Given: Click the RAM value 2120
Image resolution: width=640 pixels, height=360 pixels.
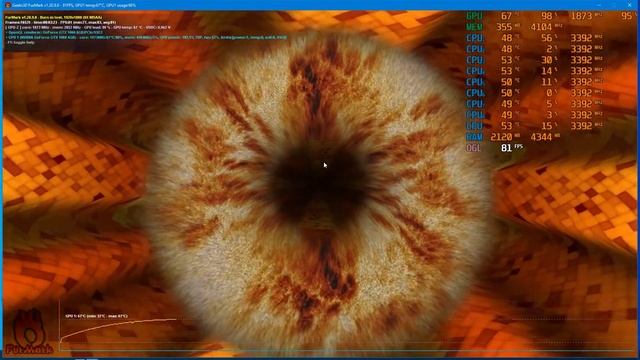Looking at the screenshot, I should click(501, 137).
